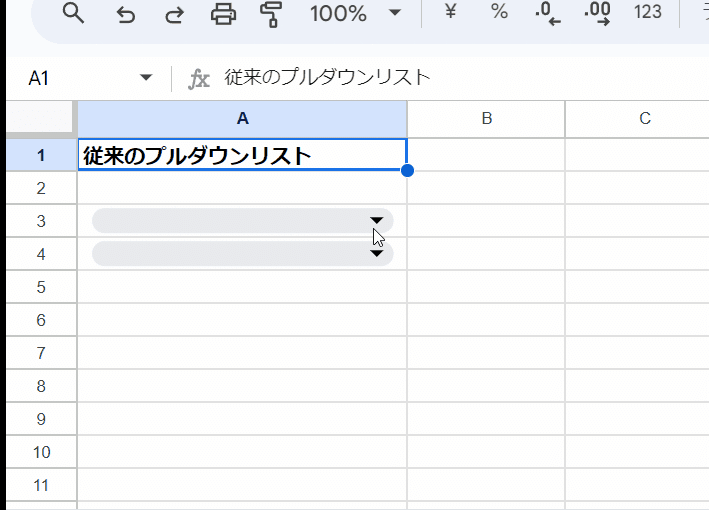Select row 10 header
Image resolution: width=709 pixels, height=510 pixels.
pos(41,452)
